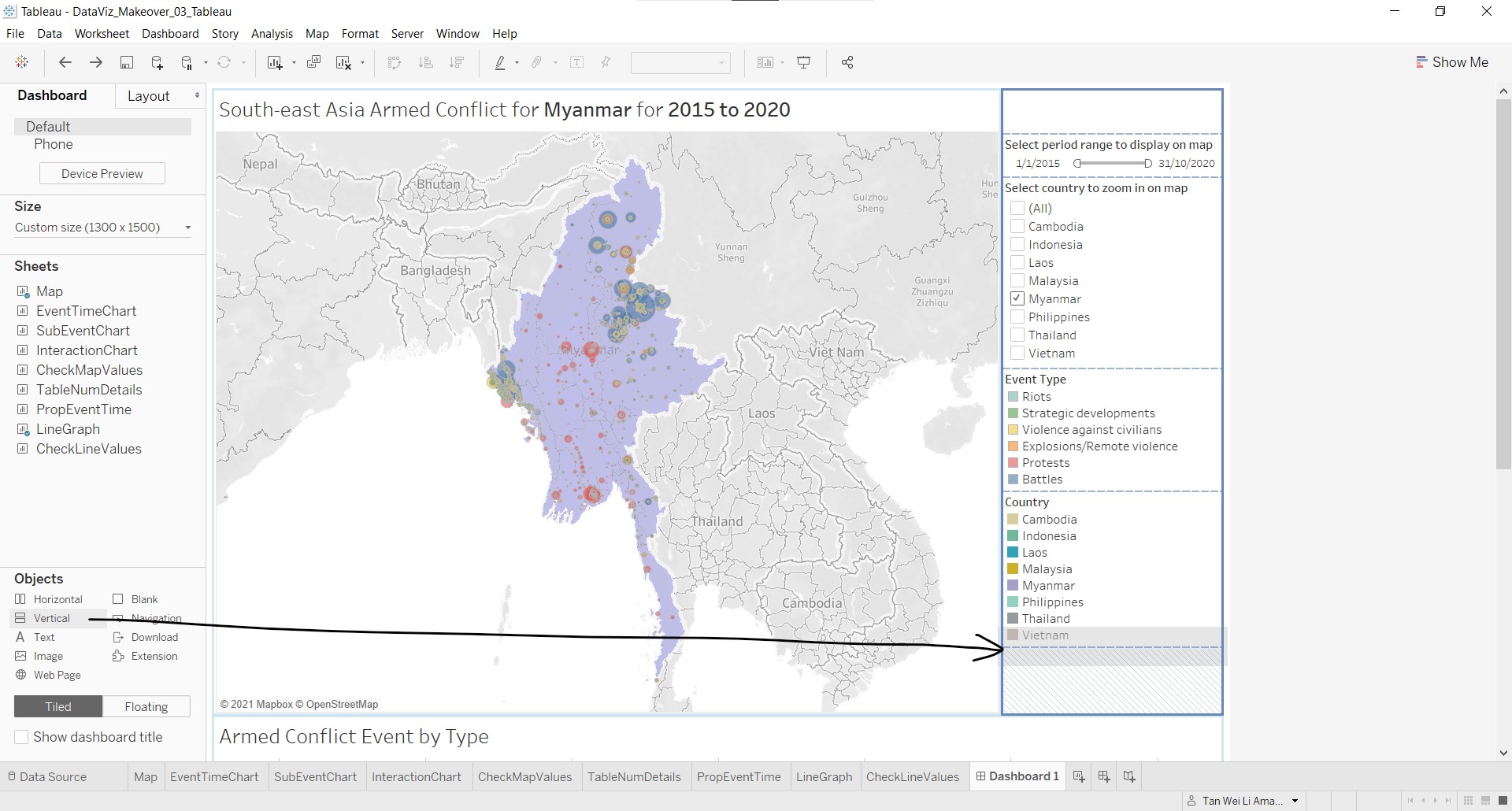Viewport: 1512px width, 811px height.
Task: Click the Undo back arrow in toolbar
Action: [x=65, y=63]
